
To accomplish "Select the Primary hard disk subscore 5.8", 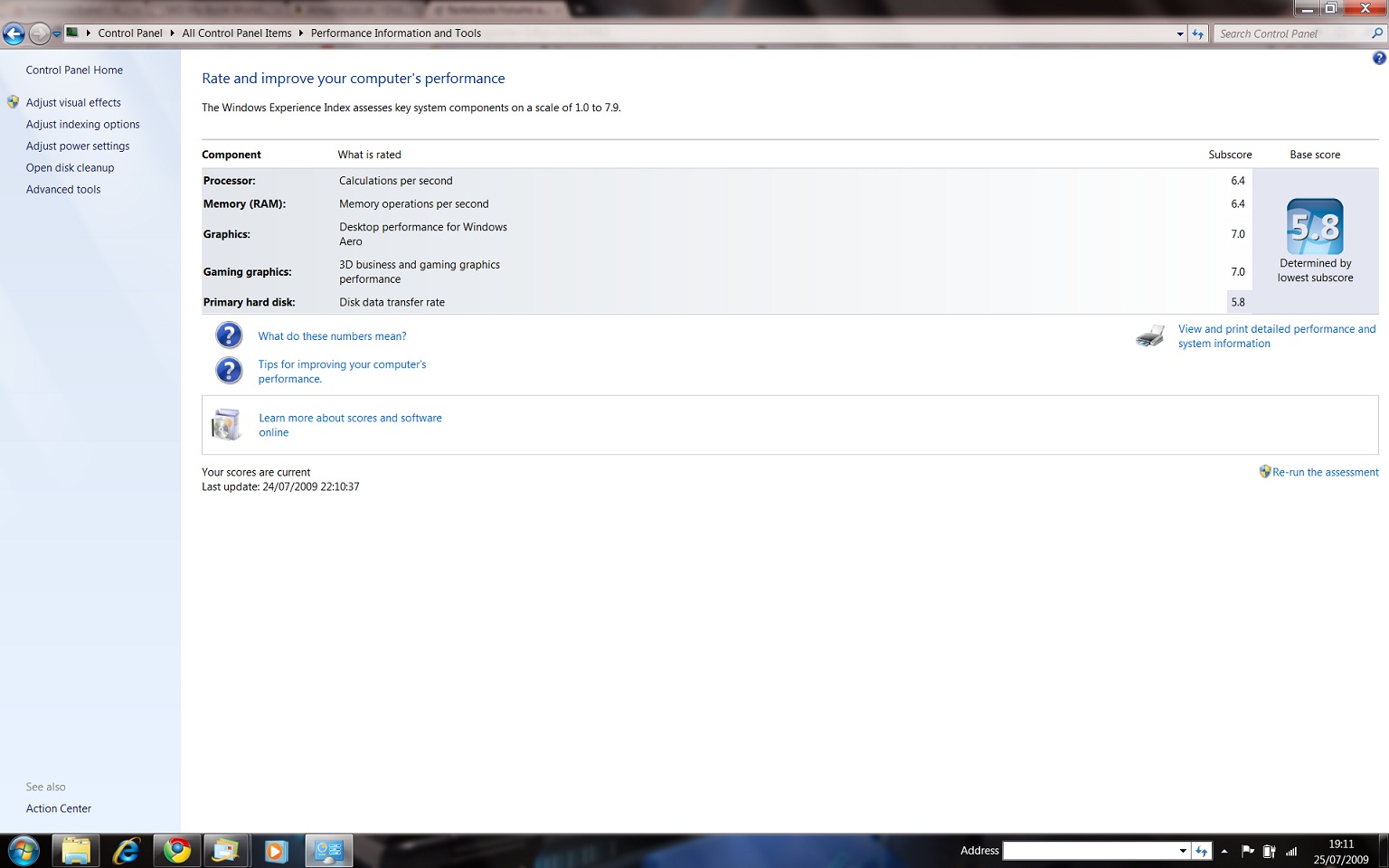I will tap(1238, 302).
